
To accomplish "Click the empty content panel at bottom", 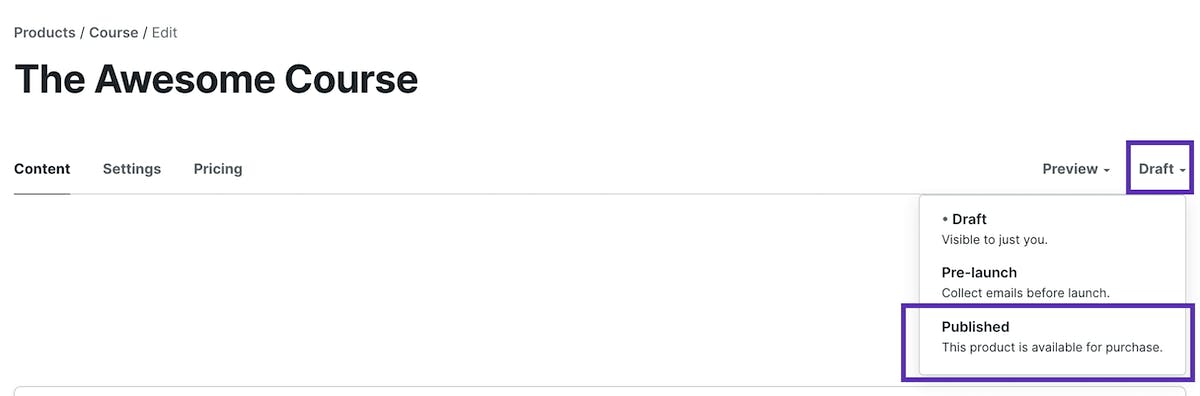I will pos(600,390).
